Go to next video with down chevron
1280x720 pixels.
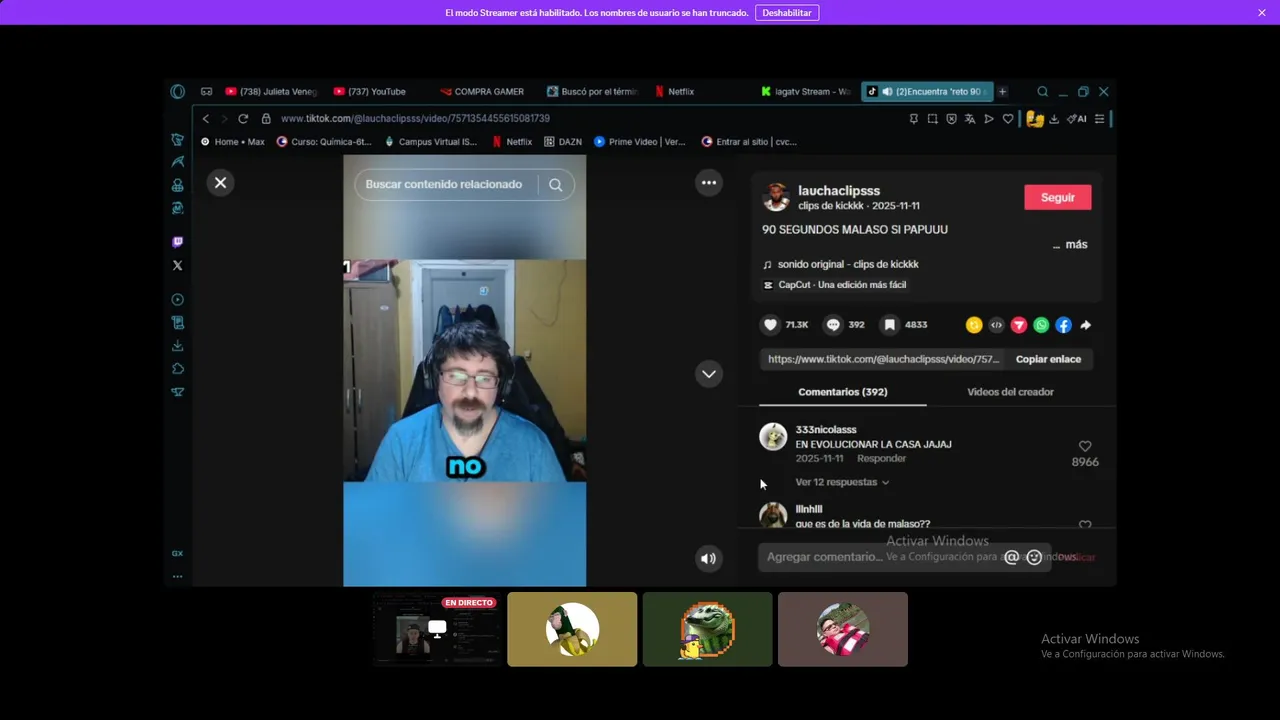tap(709, 374)
